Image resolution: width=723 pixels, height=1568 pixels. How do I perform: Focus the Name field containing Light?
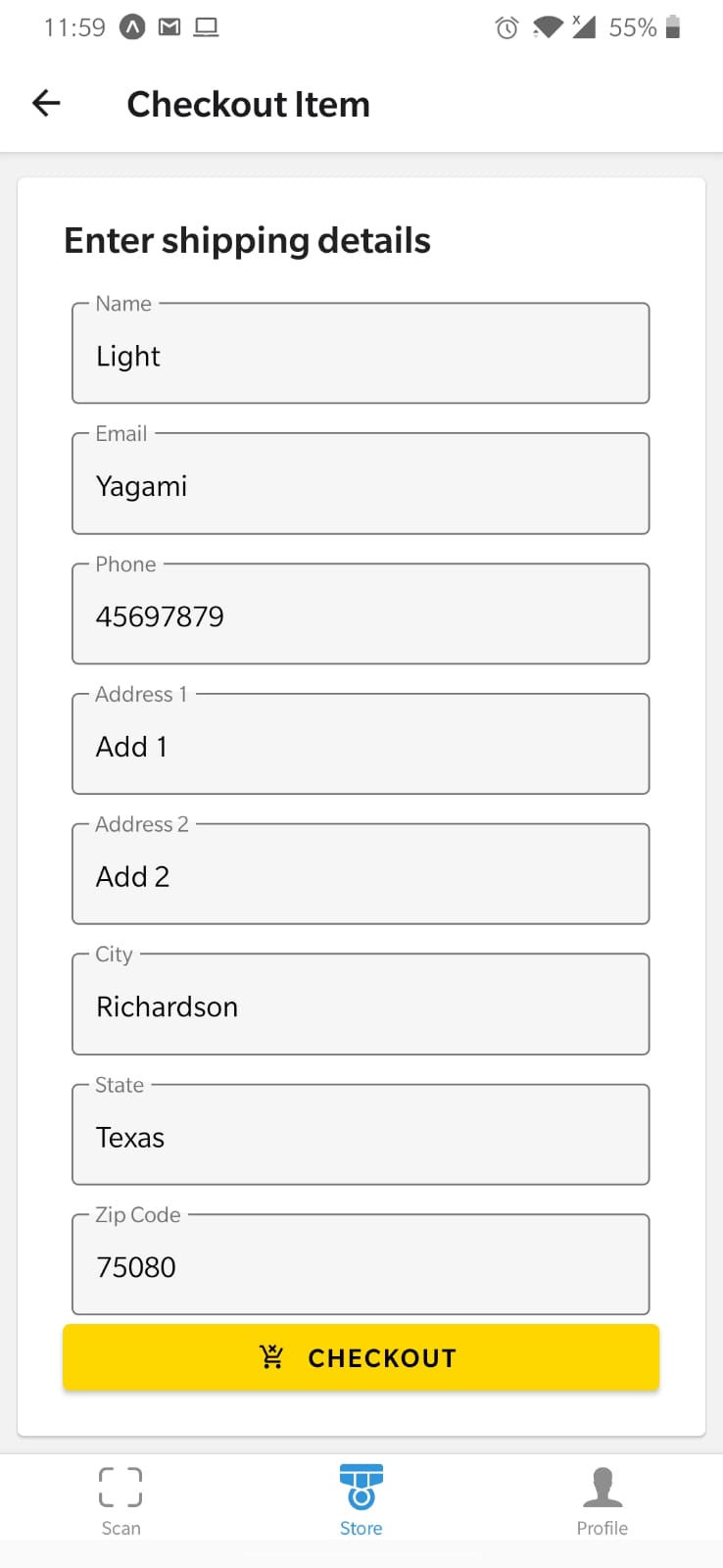pos(361,353)
